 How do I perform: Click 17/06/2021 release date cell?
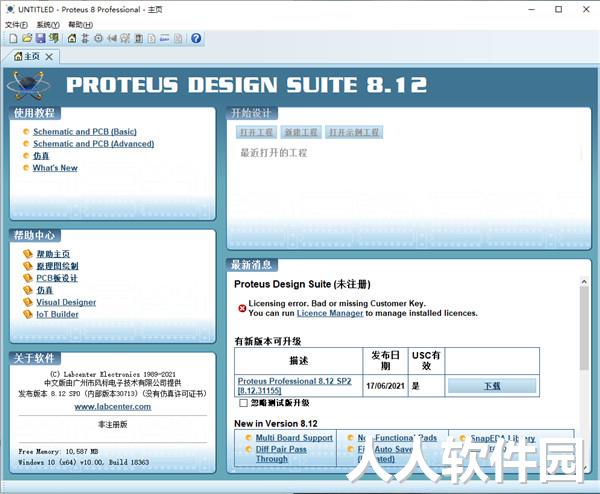(385, 386)
